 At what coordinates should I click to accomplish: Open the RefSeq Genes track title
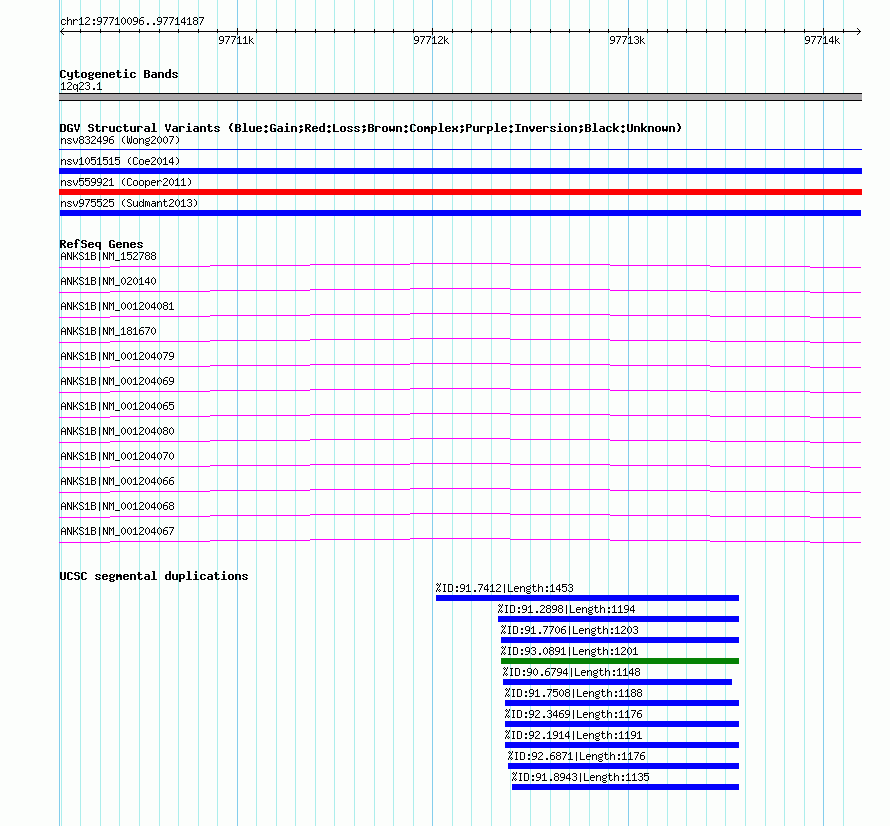(x=102, y=244)
